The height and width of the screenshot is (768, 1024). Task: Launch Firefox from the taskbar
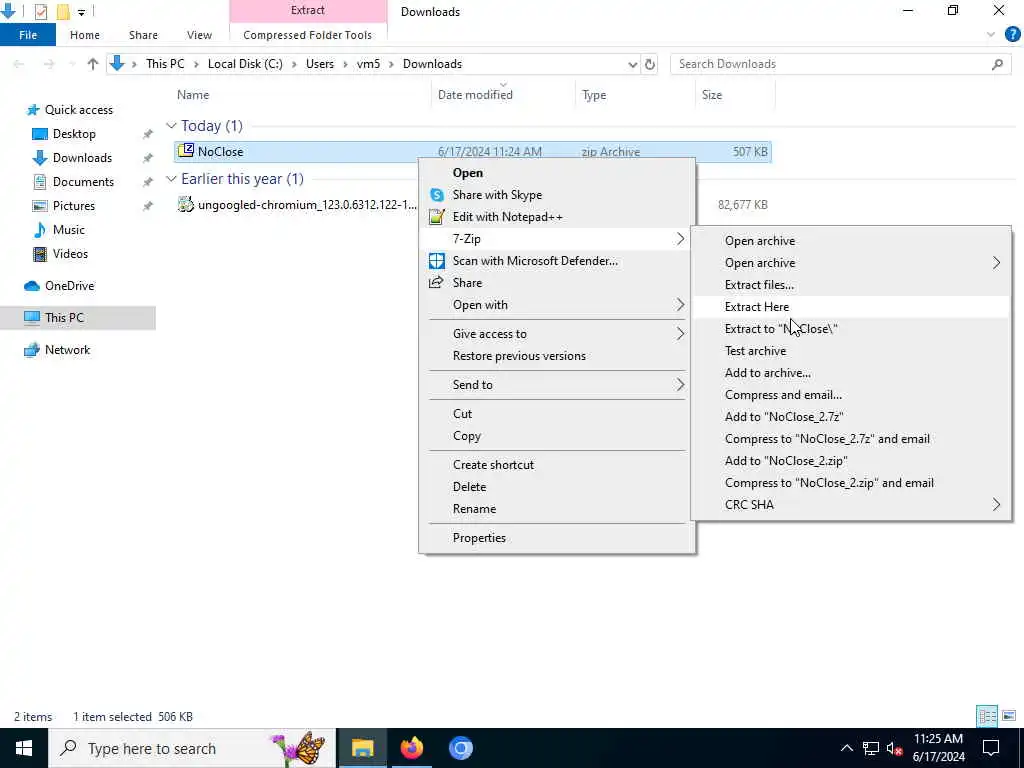411,748
